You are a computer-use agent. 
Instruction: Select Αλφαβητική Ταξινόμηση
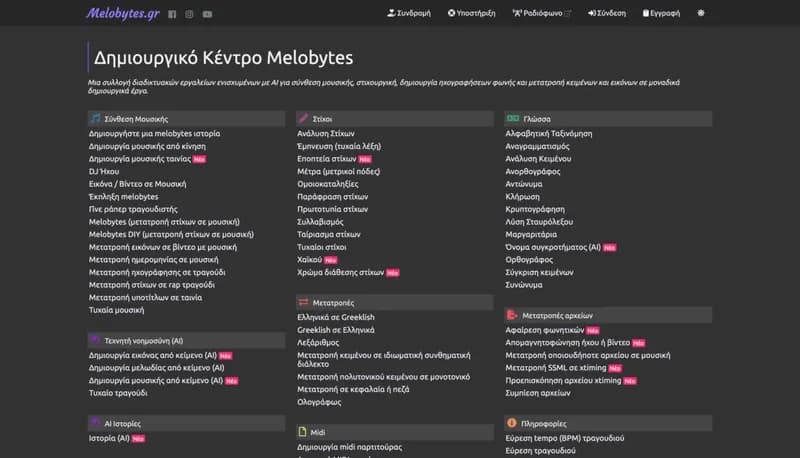[x=549, y=134]
